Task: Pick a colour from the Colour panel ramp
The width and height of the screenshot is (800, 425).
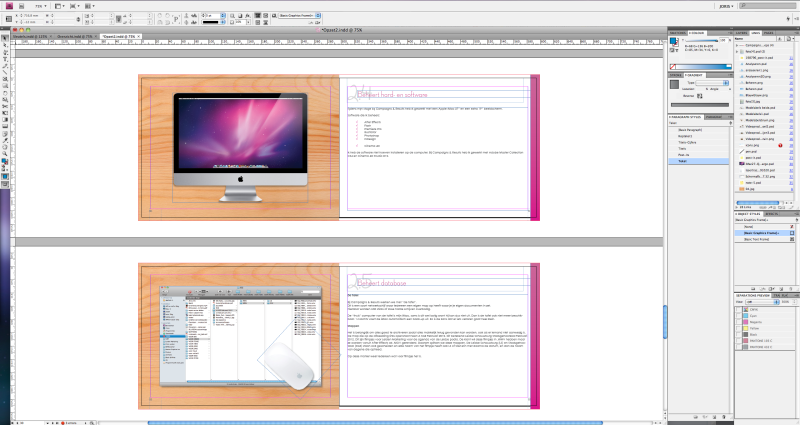Action: 702,67
